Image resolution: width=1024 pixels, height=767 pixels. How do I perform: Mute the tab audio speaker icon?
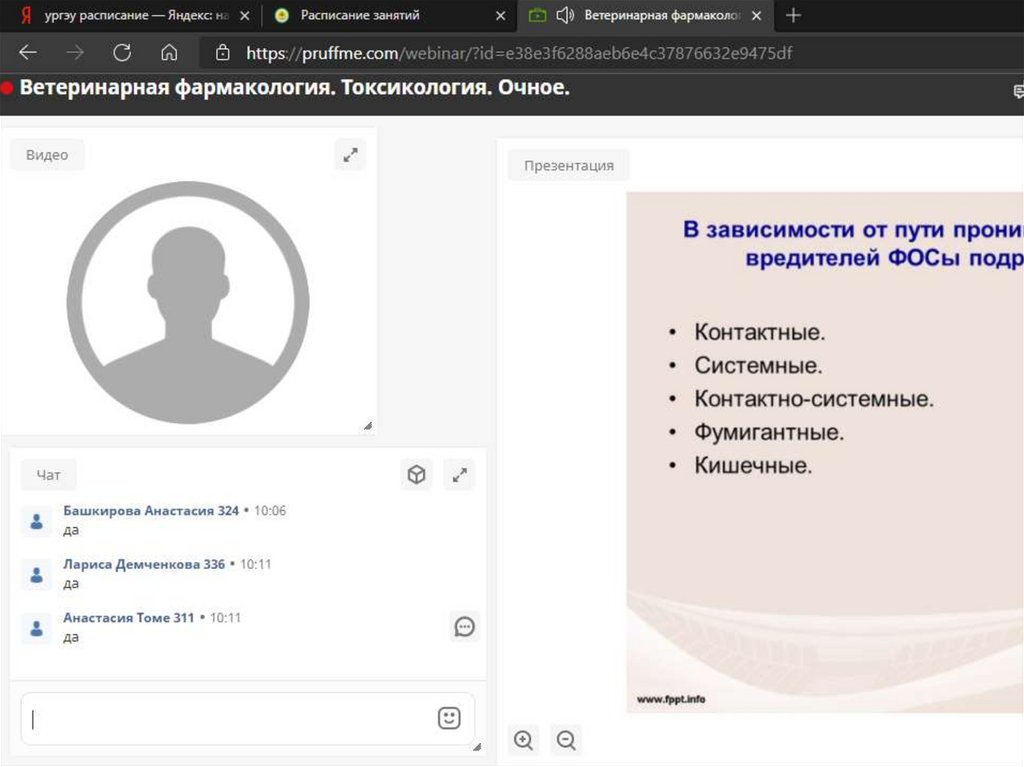pyautogui.click(x=565, y=16)
